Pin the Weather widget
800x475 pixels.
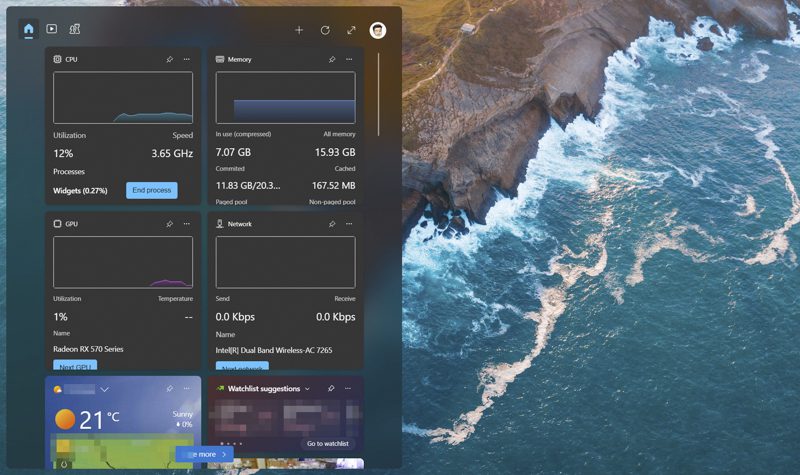[169, 388]
